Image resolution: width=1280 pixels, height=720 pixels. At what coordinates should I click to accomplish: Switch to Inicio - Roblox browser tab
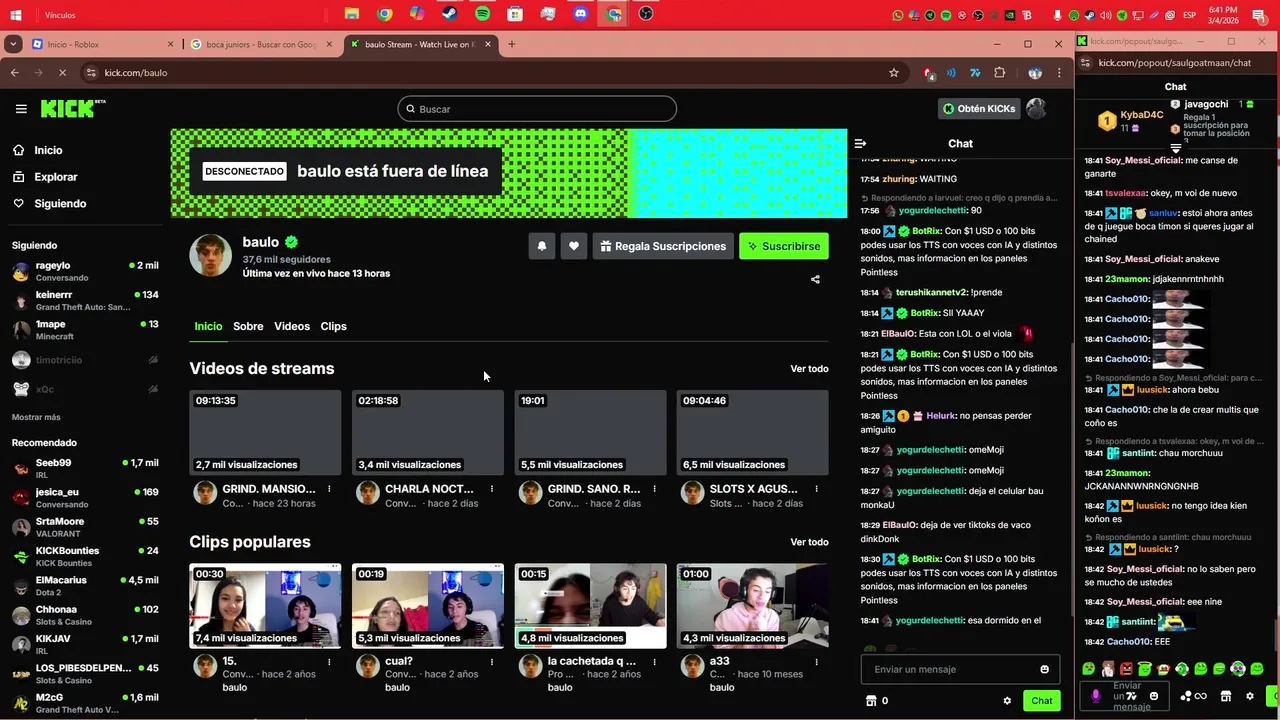103,44
